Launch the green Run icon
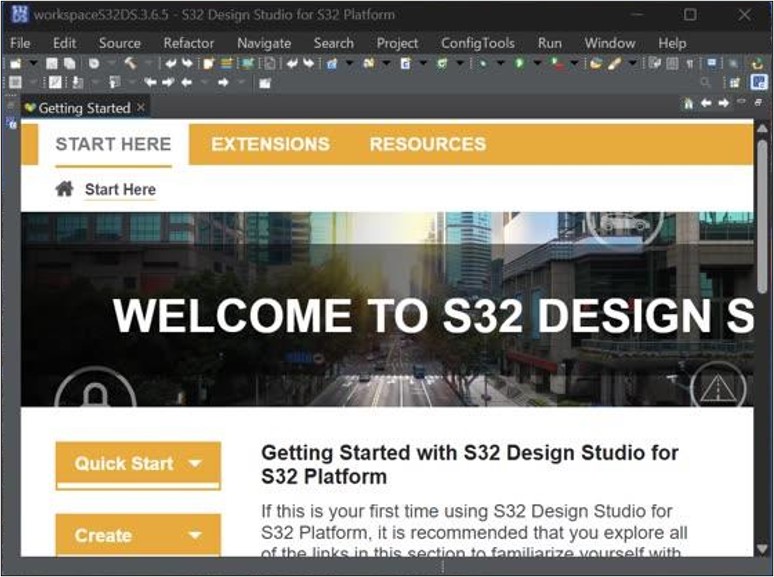The height and width of the screenshot is (577, 774). 519,63
